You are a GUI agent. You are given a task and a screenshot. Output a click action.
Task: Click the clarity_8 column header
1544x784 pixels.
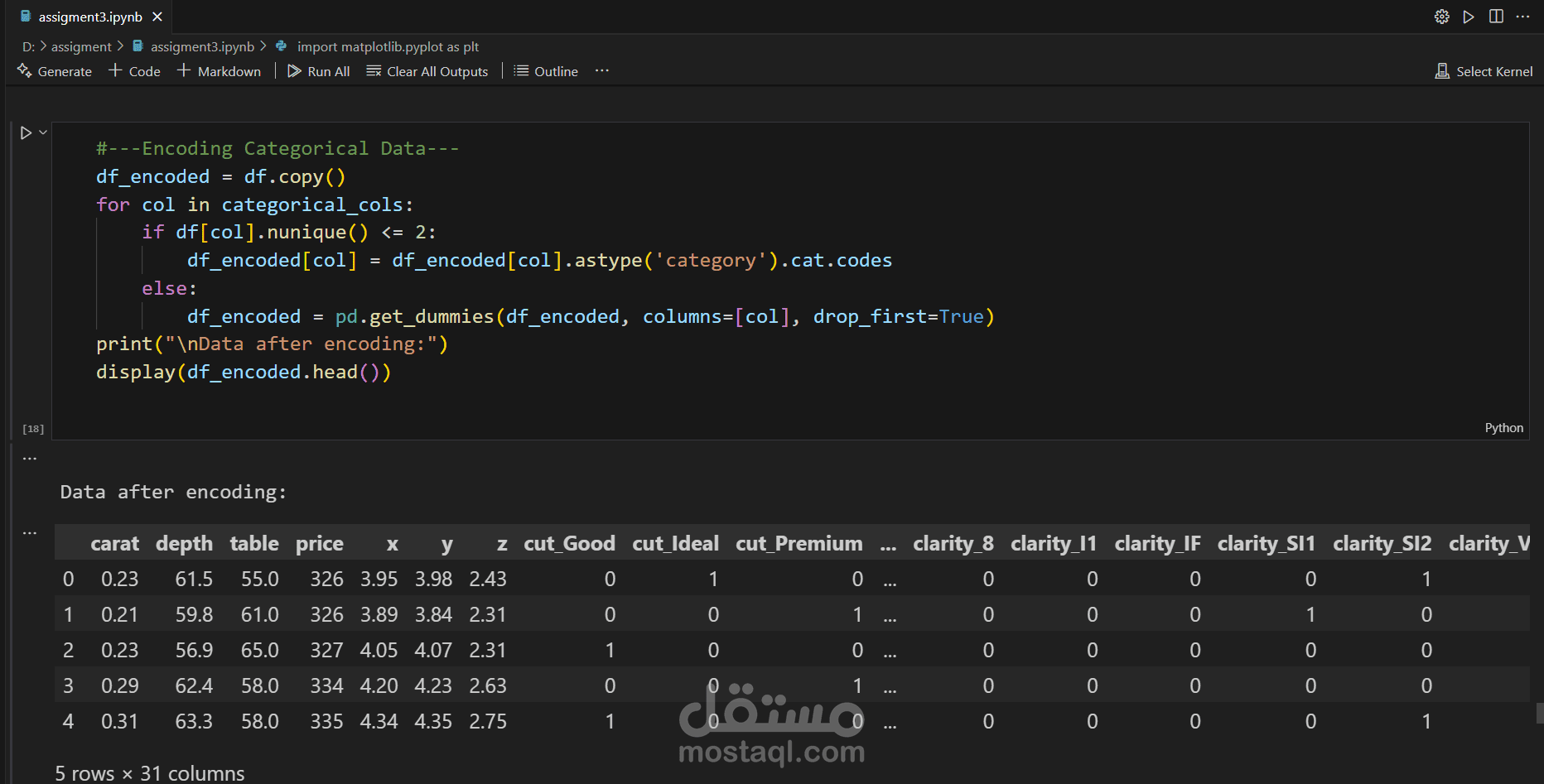tap(953, 543)
